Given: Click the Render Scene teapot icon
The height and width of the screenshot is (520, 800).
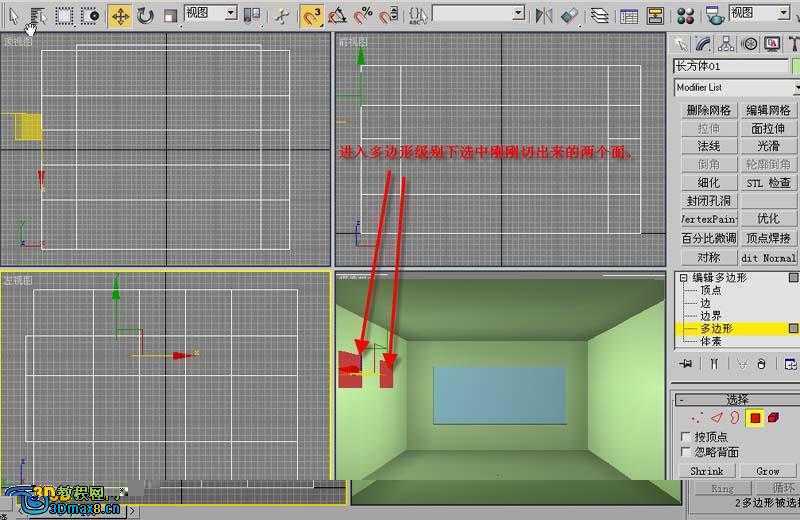Looking at the screenshot, I should [715, 16].
